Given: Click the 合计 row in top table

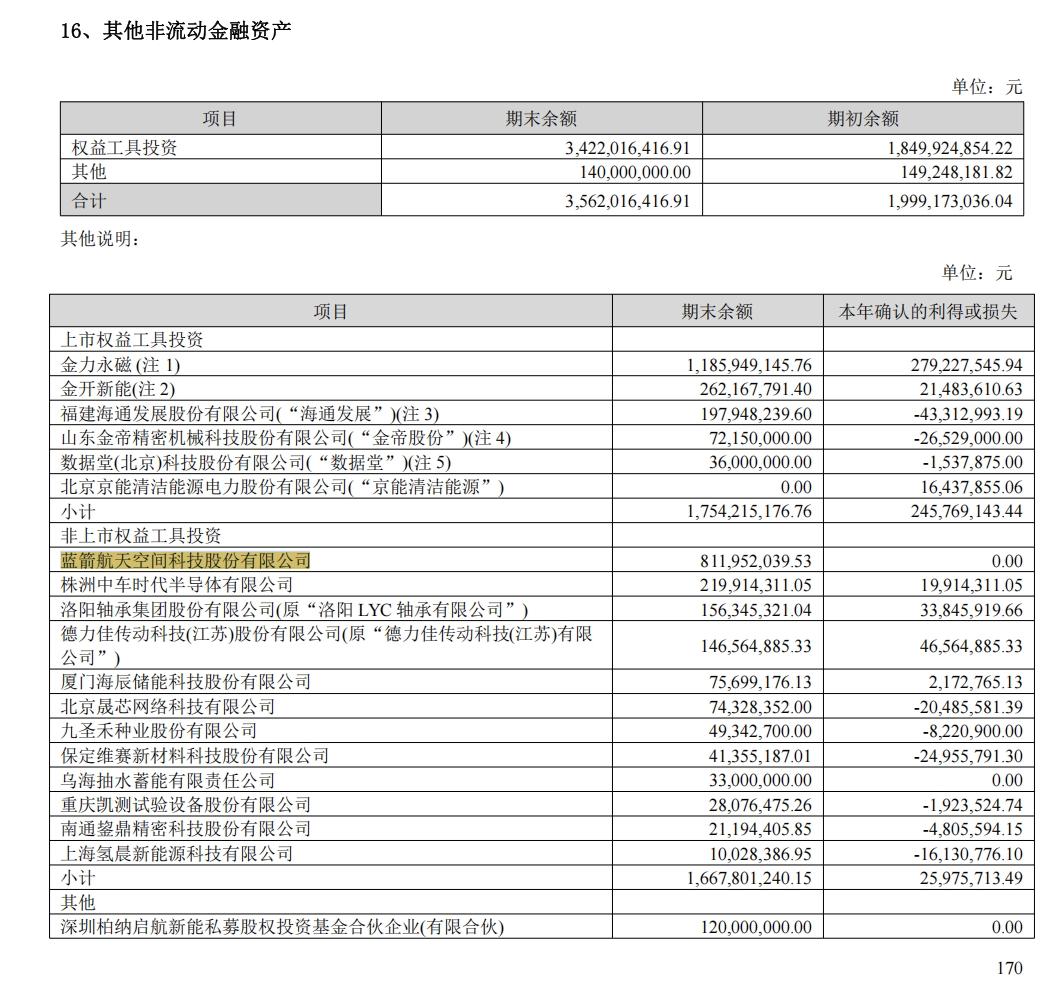Looking at the screenshot, I should pos(542,201).
